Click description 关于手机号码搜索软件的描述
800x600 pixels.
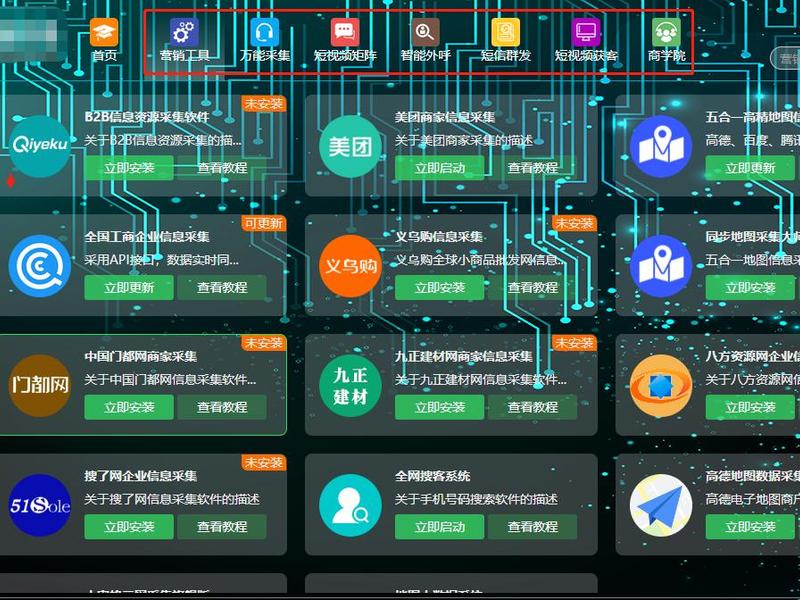(x=476, y=499)
